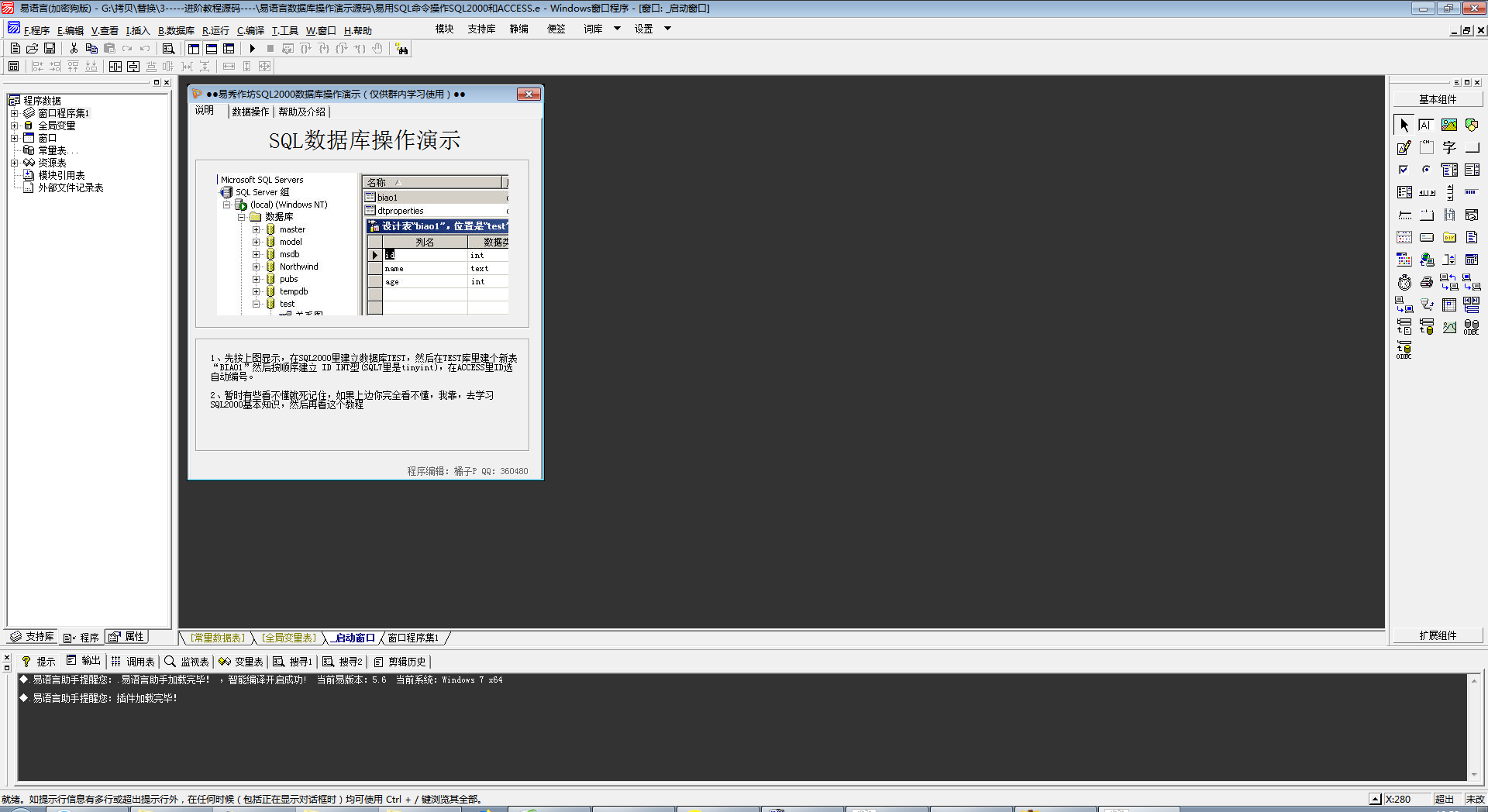The height and width of the screenshot is (812, 1488).
Task: Select 模块引用表 in the program tree
Action: (x=61, y=175)
